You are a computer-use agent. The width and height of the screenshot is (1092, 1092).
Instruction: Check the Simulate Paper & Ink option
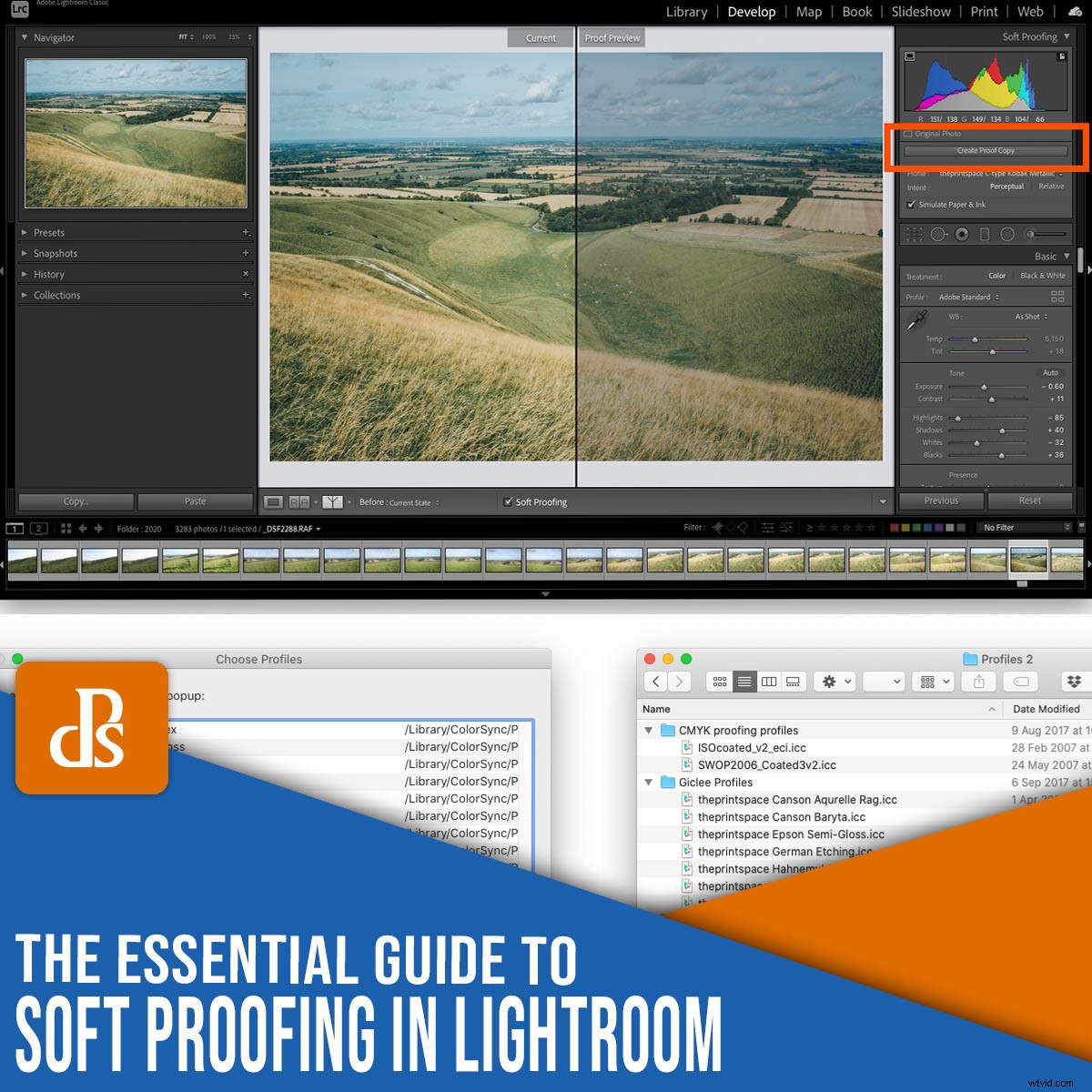912,205
